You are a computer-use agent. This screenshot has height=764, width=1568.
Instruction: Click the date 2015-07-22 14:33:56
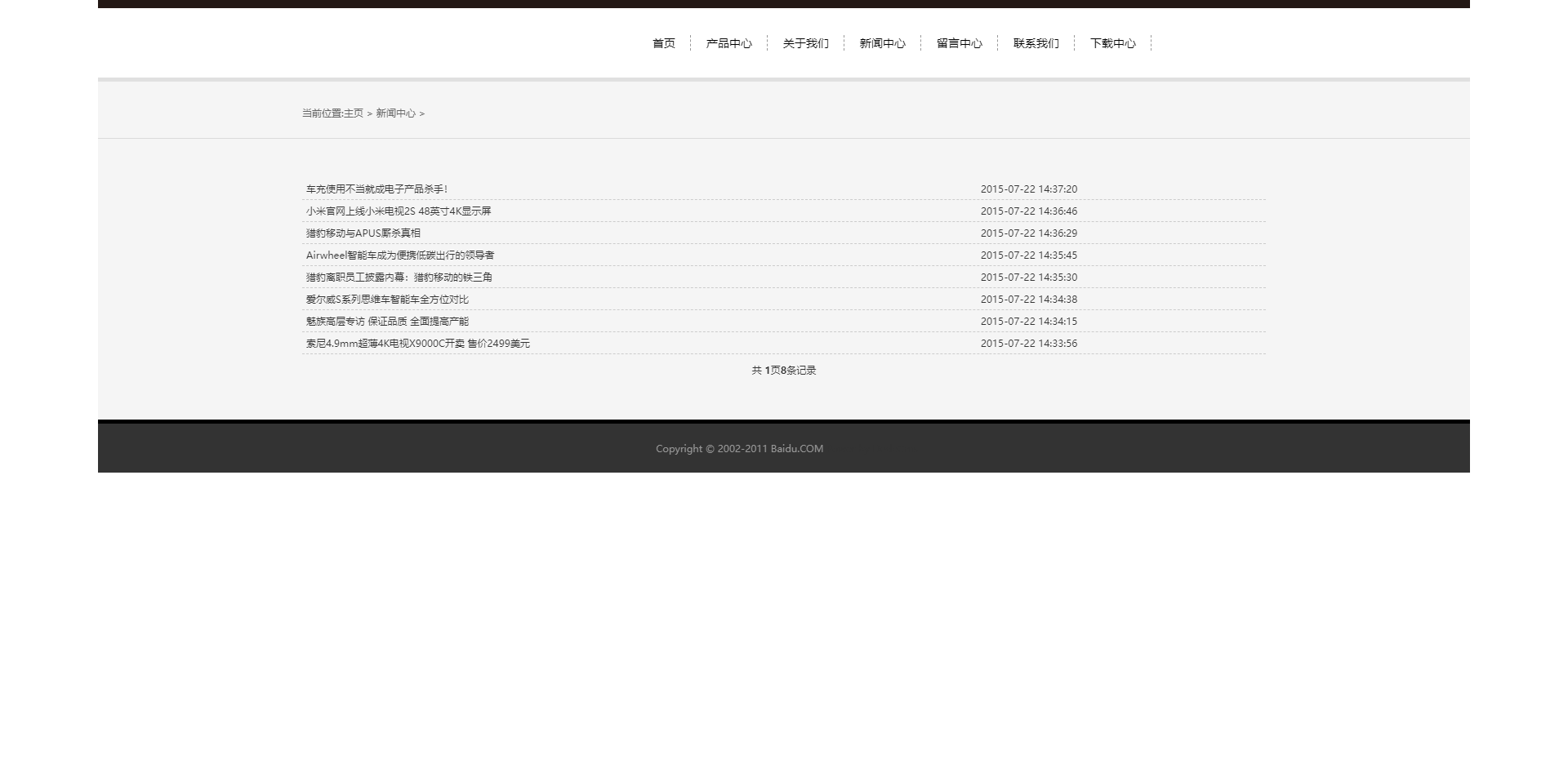pyautogui.click(x=1029, y=343)
